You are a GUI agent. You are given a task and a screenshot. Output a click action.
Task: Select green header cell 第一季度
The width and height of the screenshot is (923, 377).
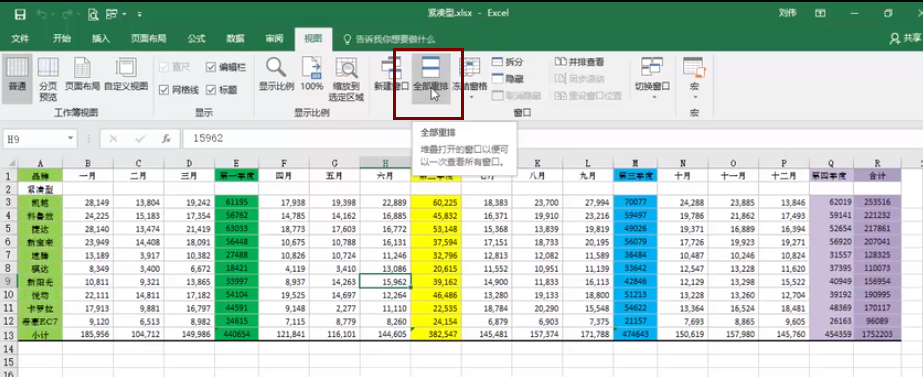[x=236, y=175]
